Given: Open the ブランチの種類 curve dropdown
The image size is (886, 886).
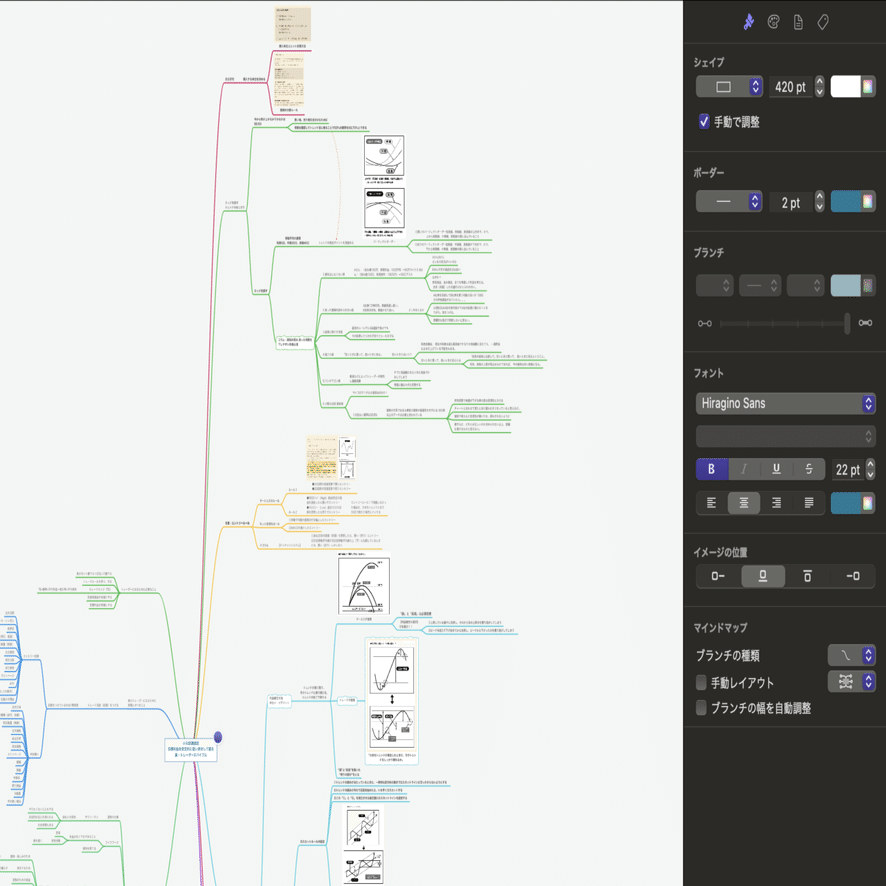Looking at the screenshot, I should 852,655.
